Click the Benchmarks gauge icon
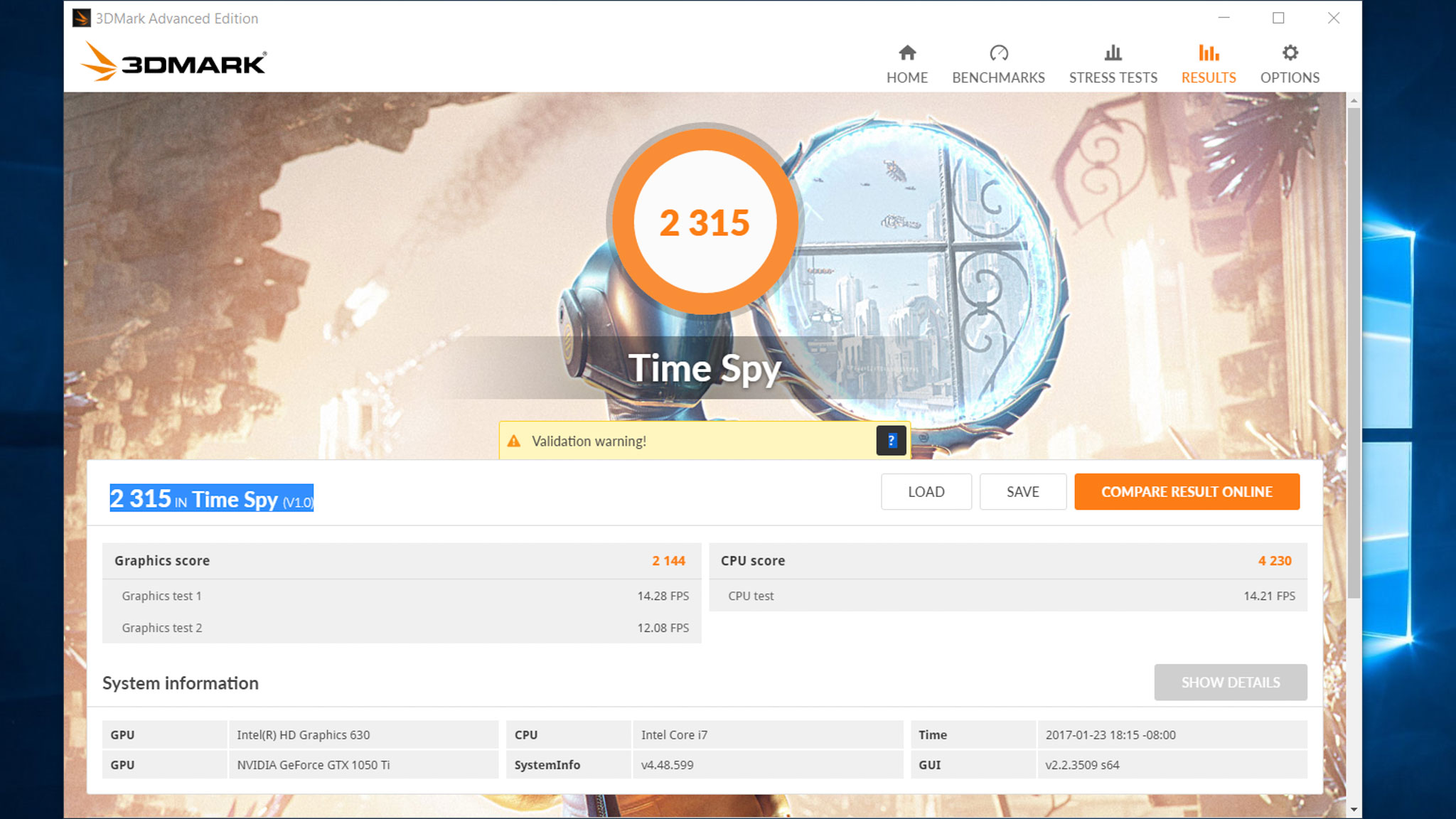The height and width of the screenshot is (819, 1456). point(998,53)
